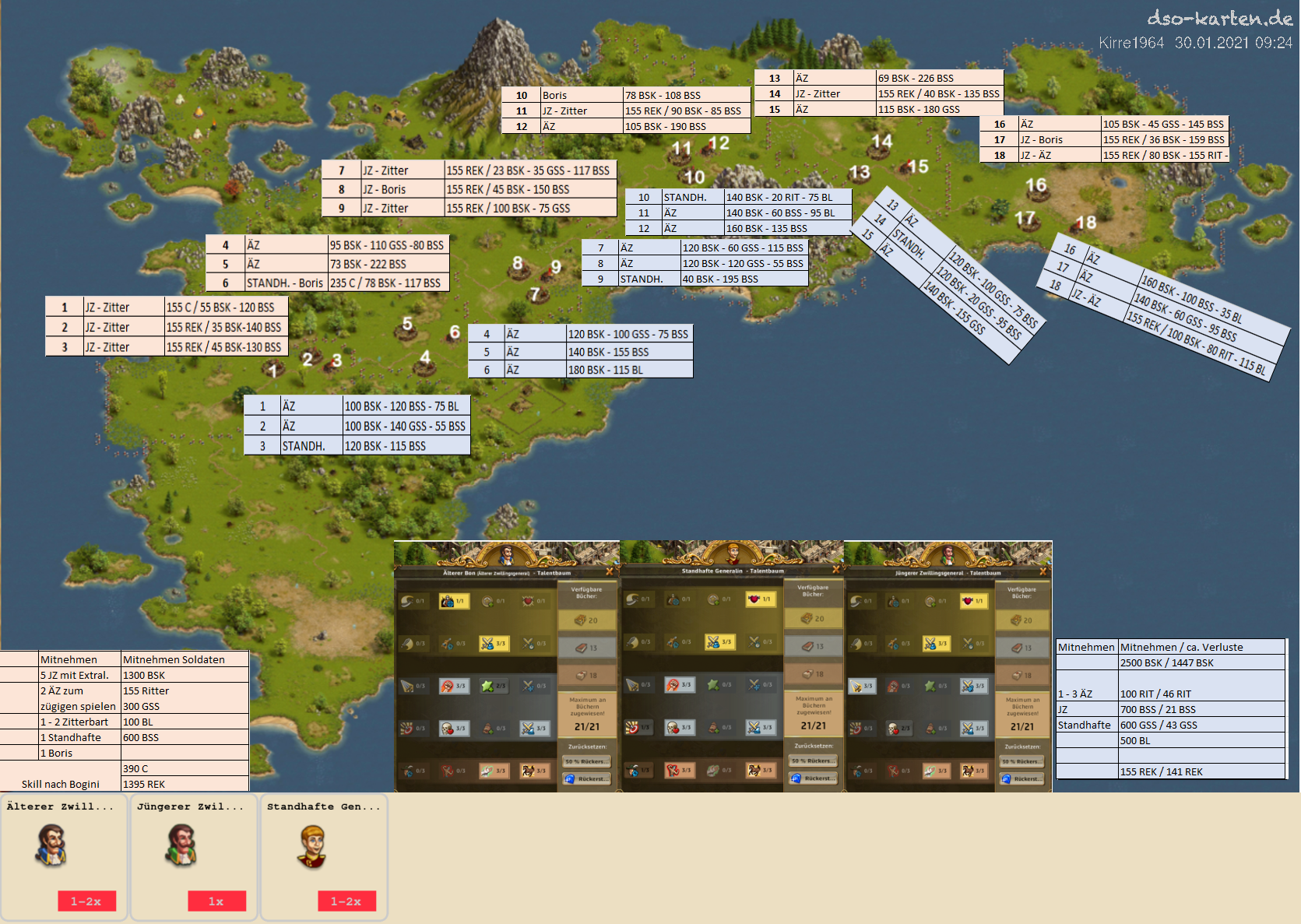Click the red 1x badge
Screen dimensions: 1301x924
(216, 901)
